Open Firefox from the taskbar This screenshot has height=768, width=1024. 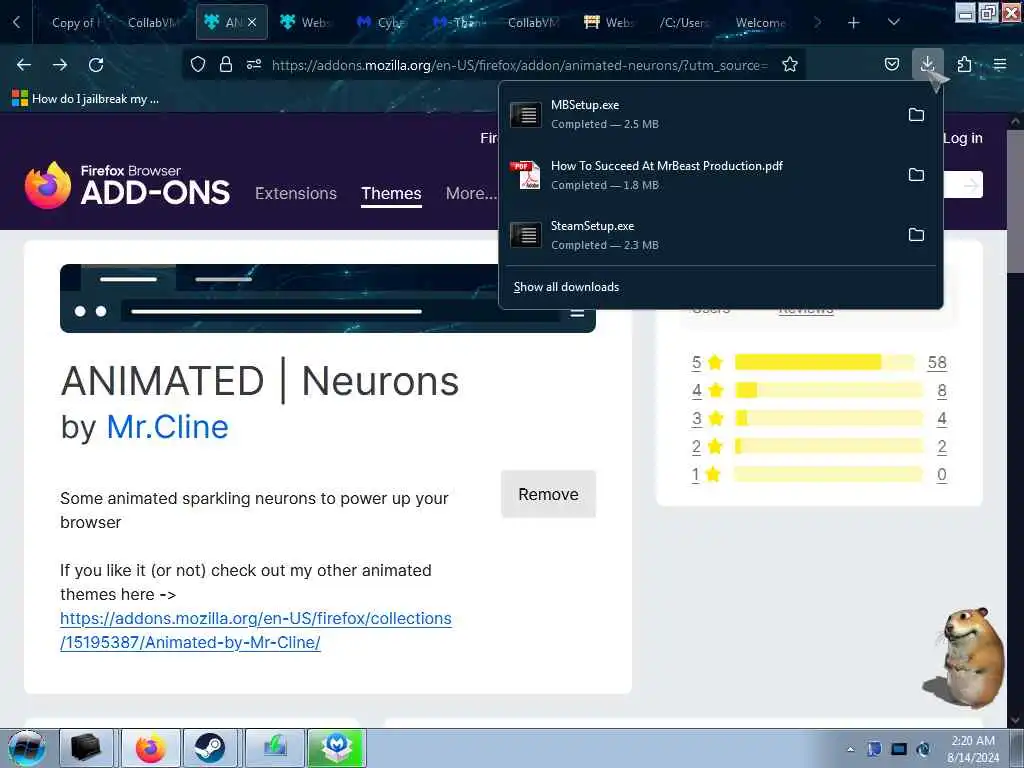pos(150,748)
